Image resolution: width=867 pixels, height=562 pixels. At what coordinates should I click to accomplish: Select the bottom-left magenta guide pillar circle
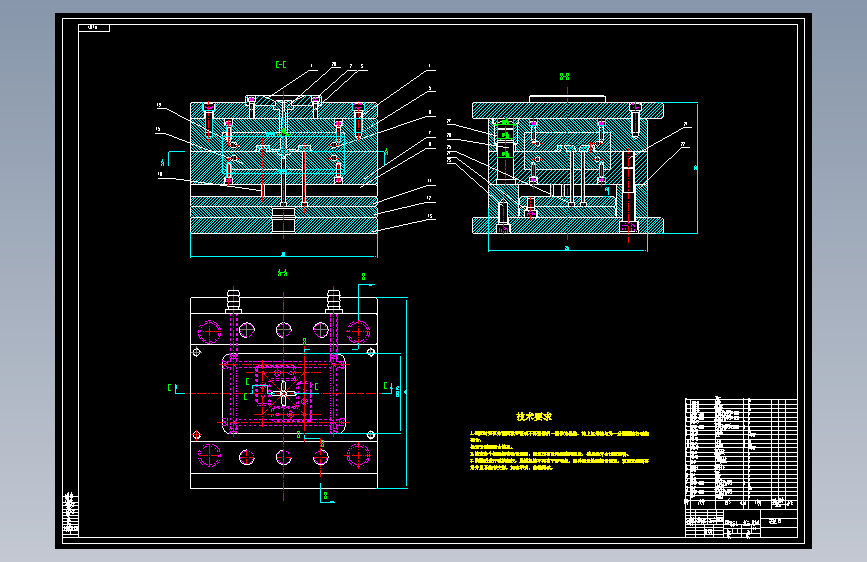pyautogui.click(x=210, y=456)
